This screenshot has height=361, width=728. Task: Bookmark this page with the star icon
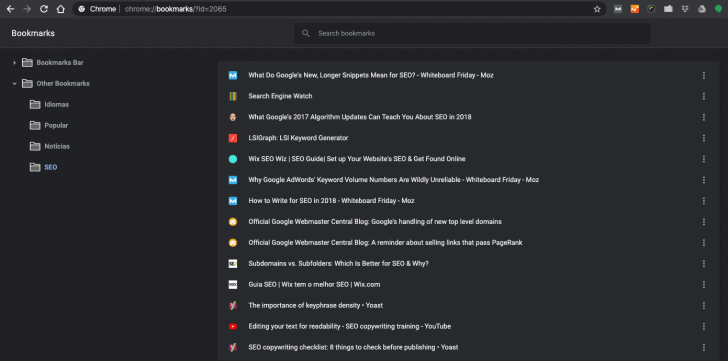click(597, 9)
